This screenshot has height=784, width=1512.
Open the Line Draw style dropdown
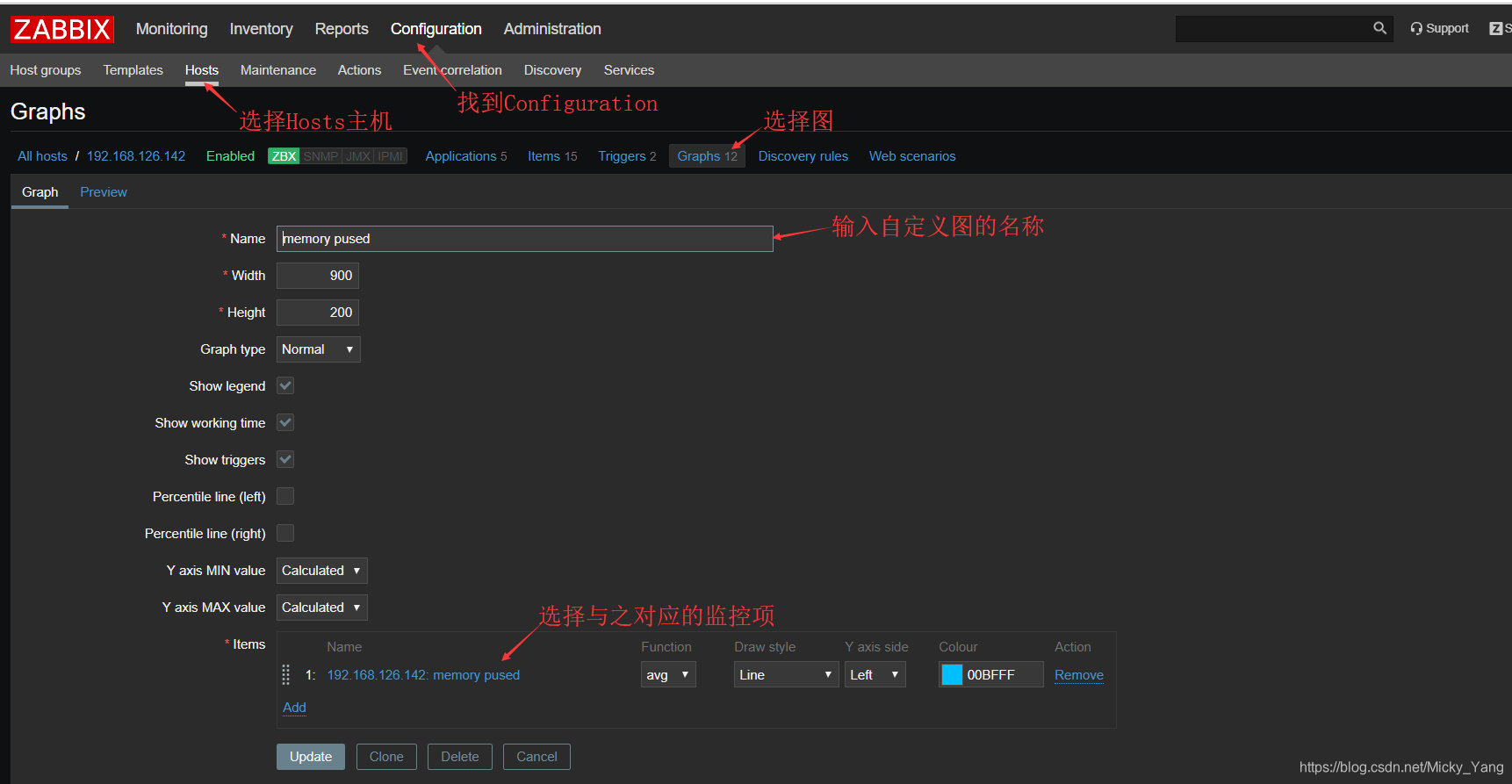(x=786, y=674)
